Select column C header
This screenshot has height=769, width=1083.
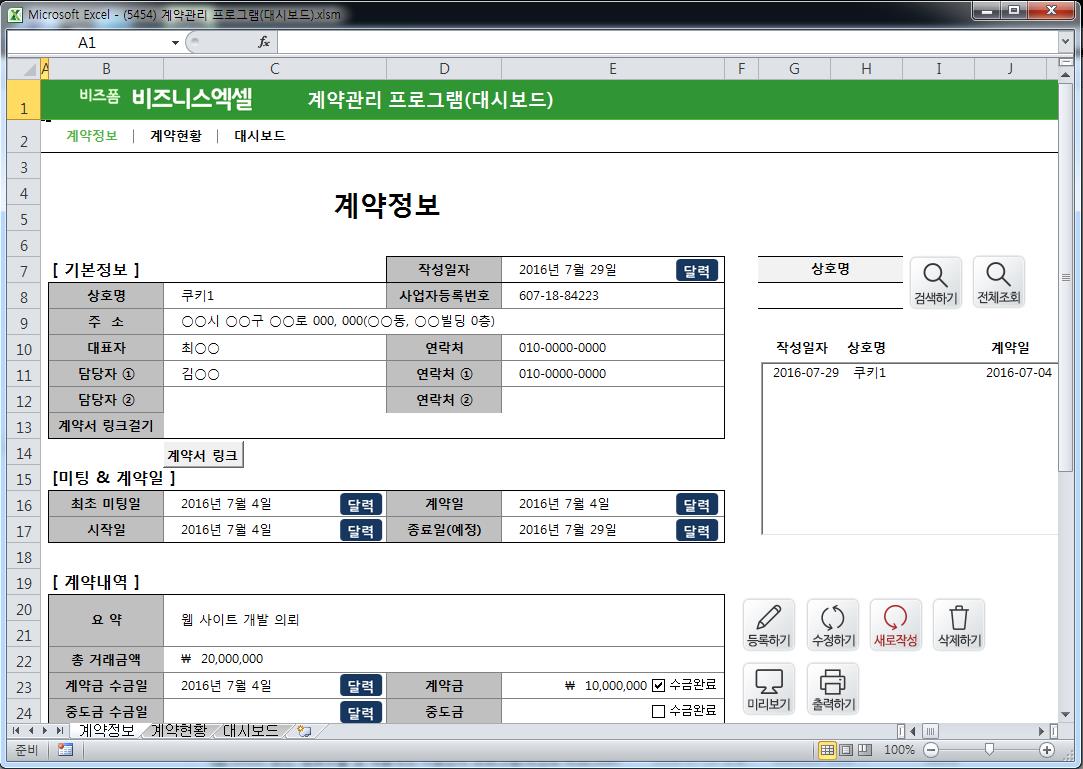(275, 68)
